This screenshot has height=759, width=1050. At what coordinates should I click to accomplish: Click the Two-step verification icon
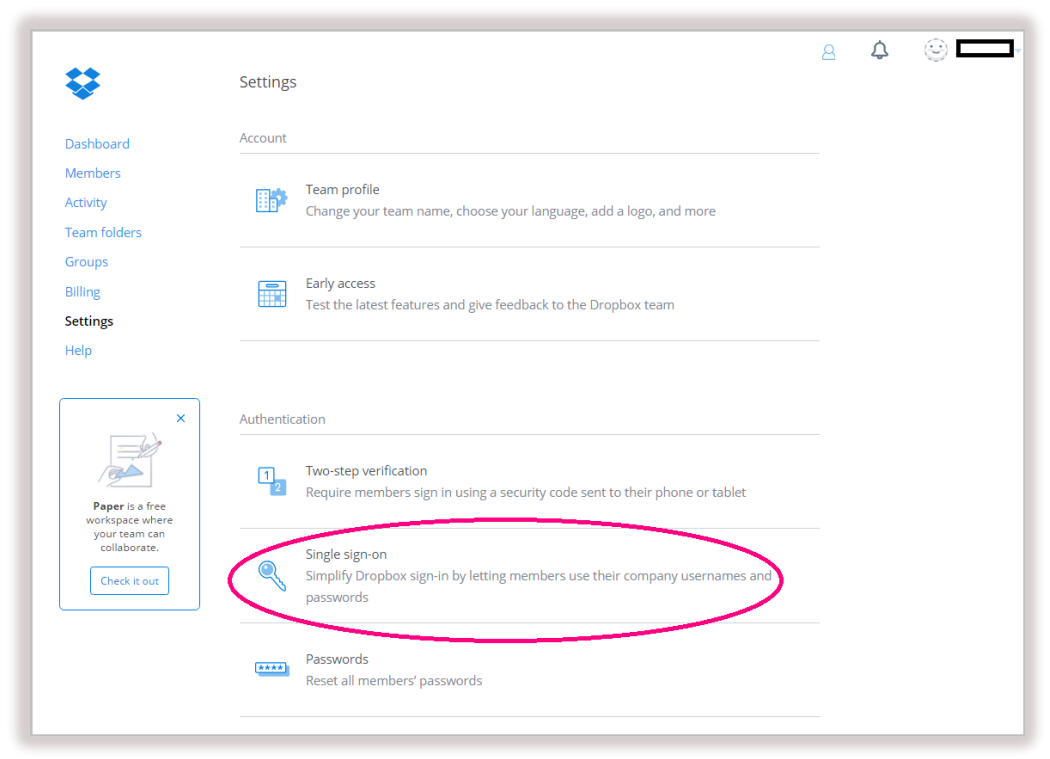click(272, 481)
